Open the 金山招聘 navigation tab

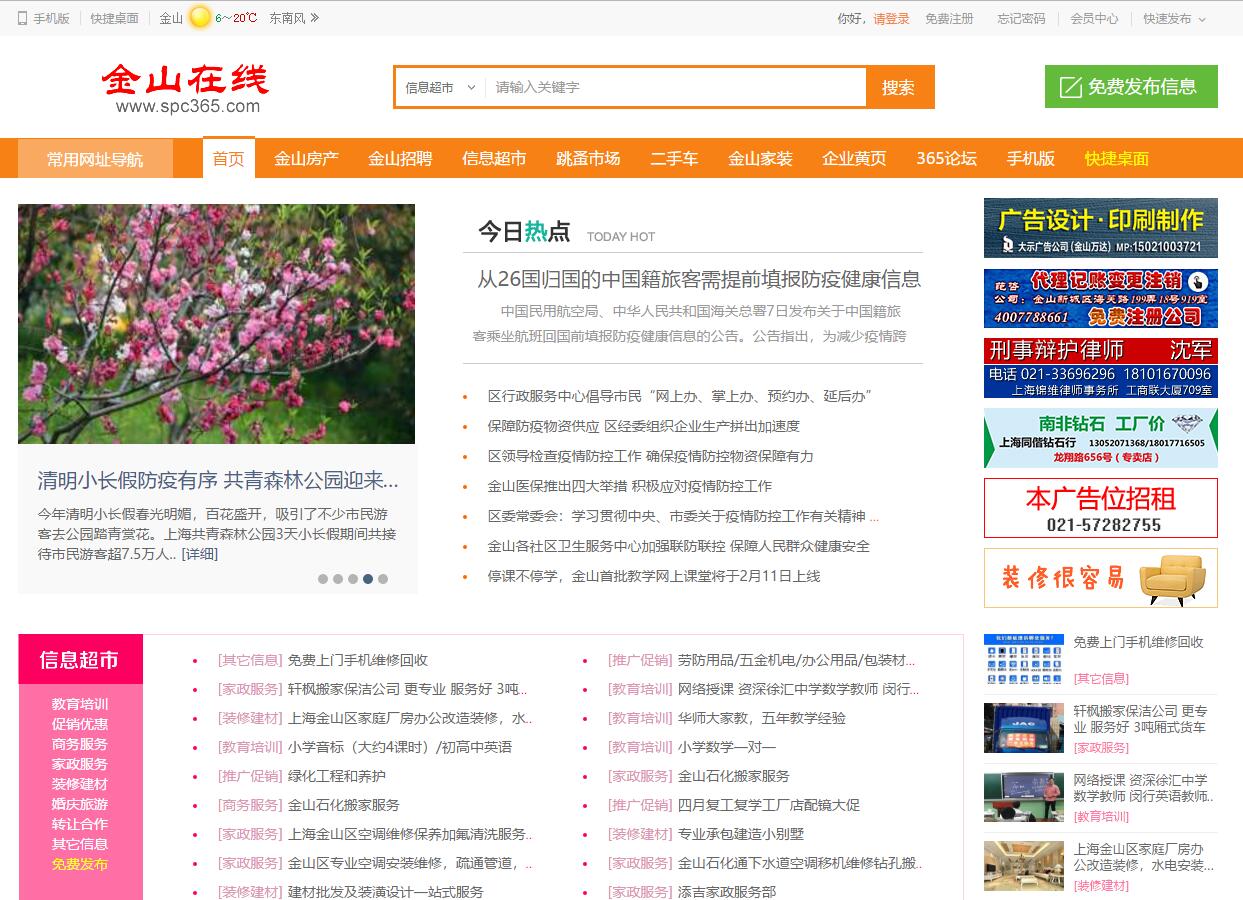click(x=400, y=158)
